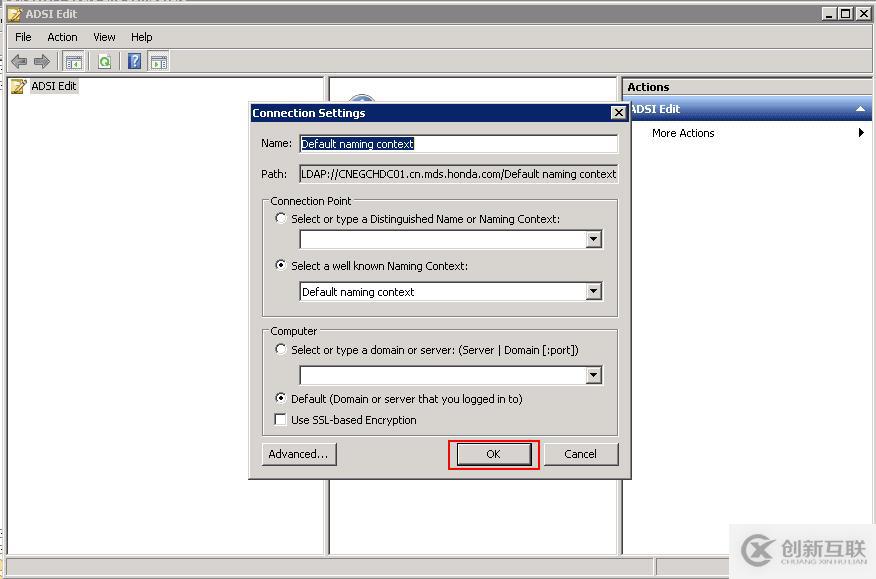The width and height of the screenshot is (876, 579).
Task: Choose the domain or server radio option
Action: coord(281,350)
